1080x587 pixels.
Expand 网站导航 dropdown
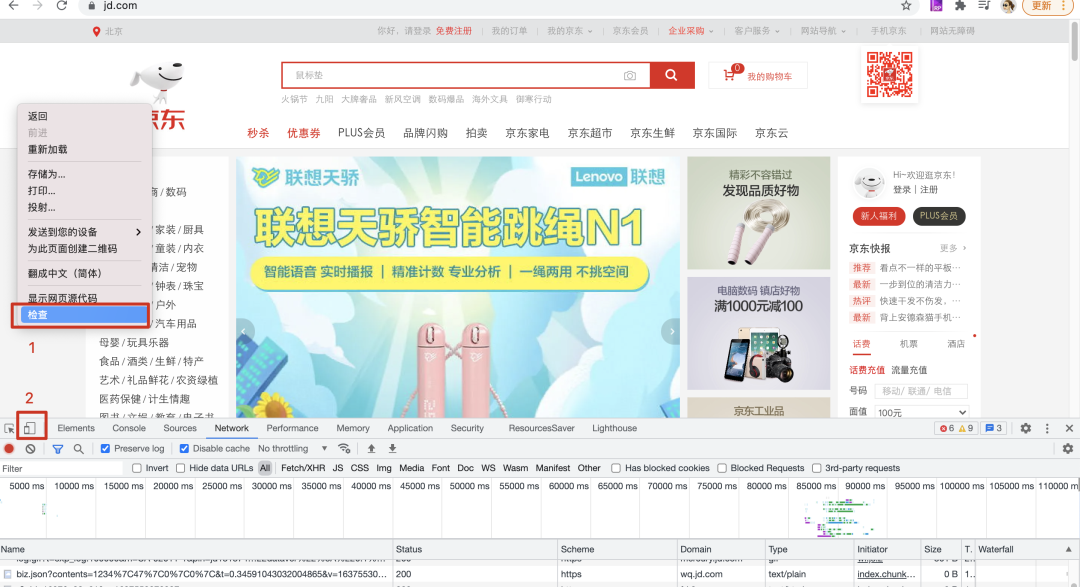point(823,31)
